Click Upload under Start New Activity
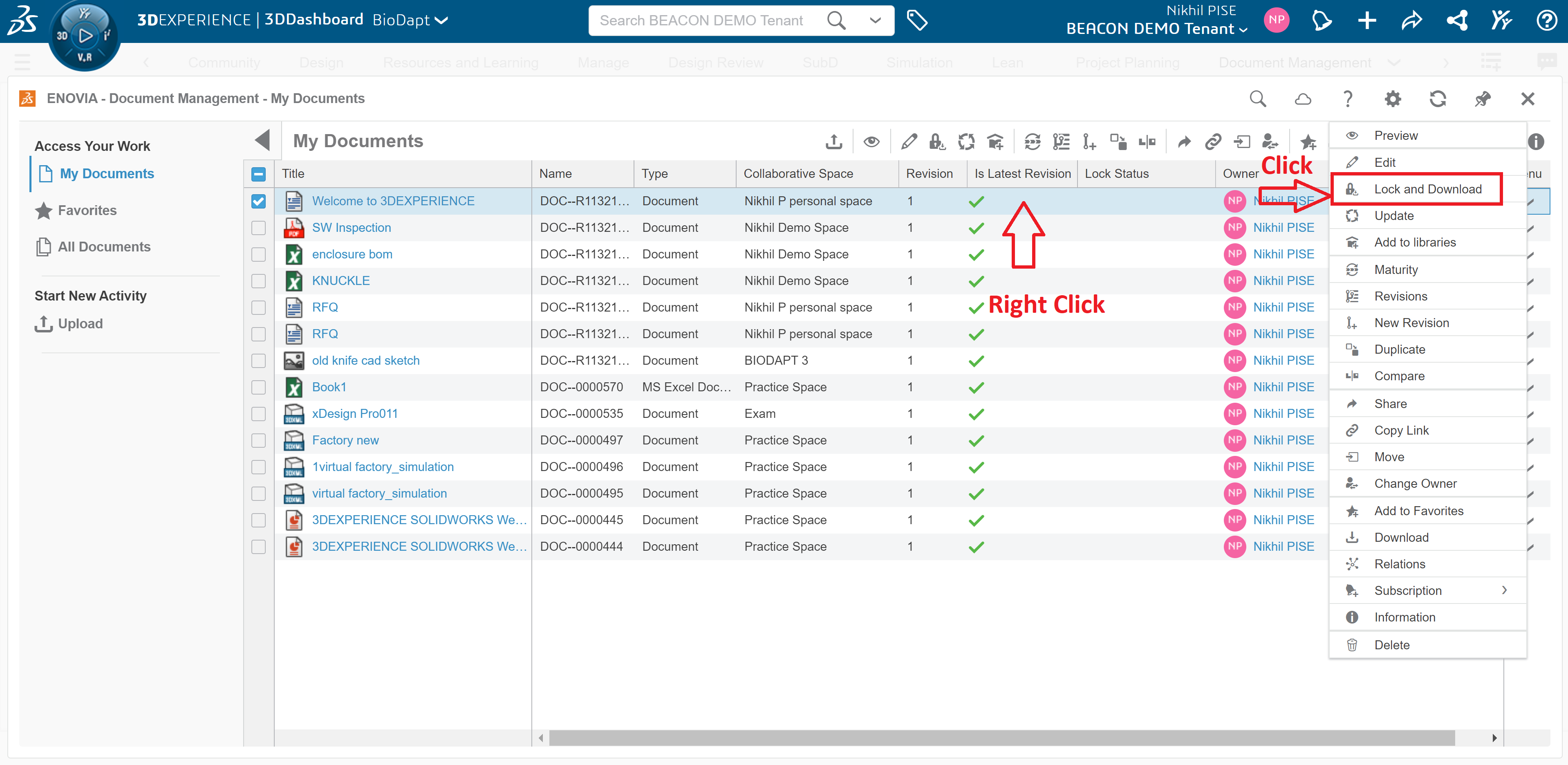The image size is (1568, 765). [x=68, y=324]
